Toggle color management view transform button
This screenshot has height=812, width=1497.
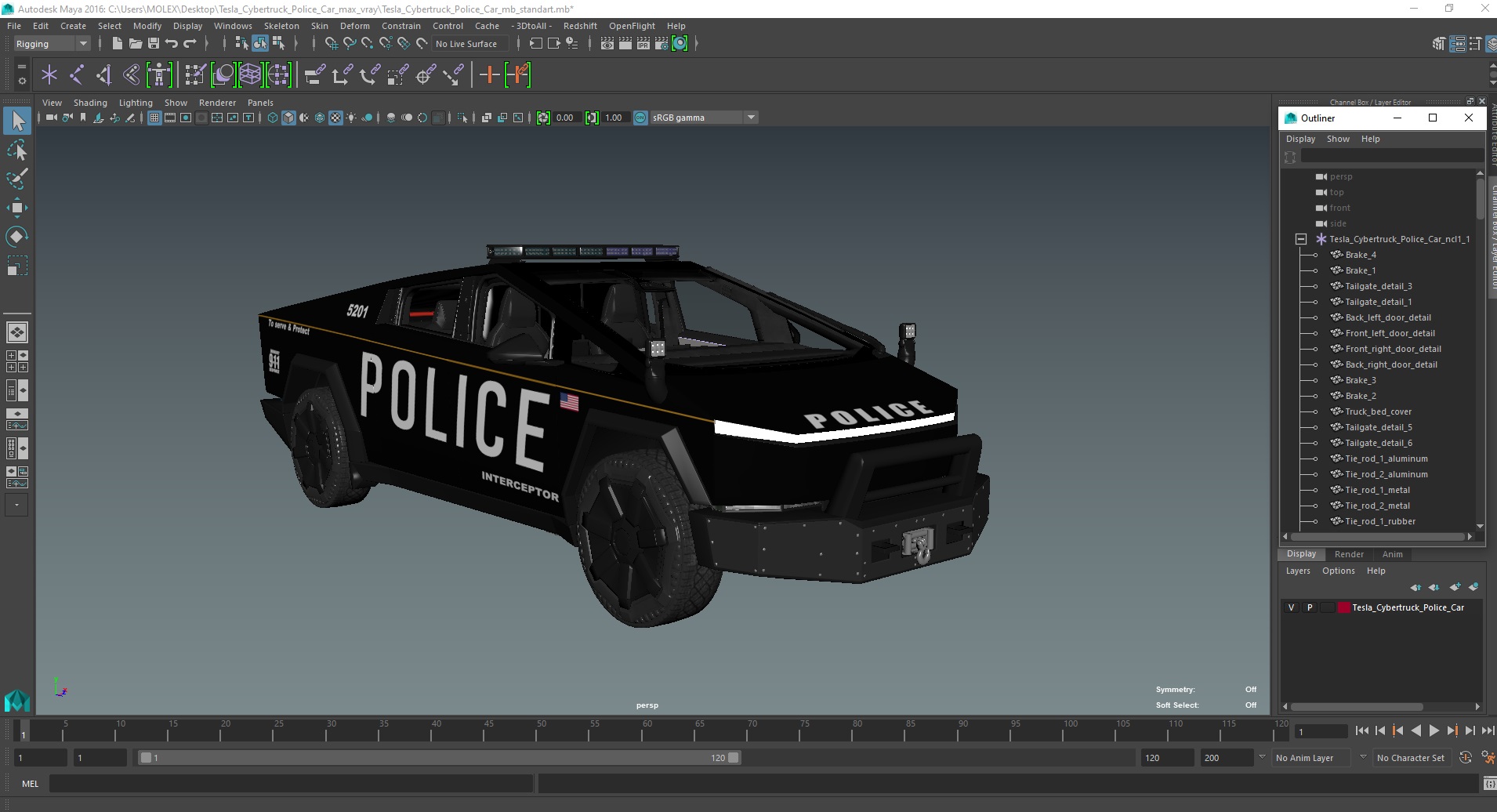pyautogui.click(x=640, y=118)
